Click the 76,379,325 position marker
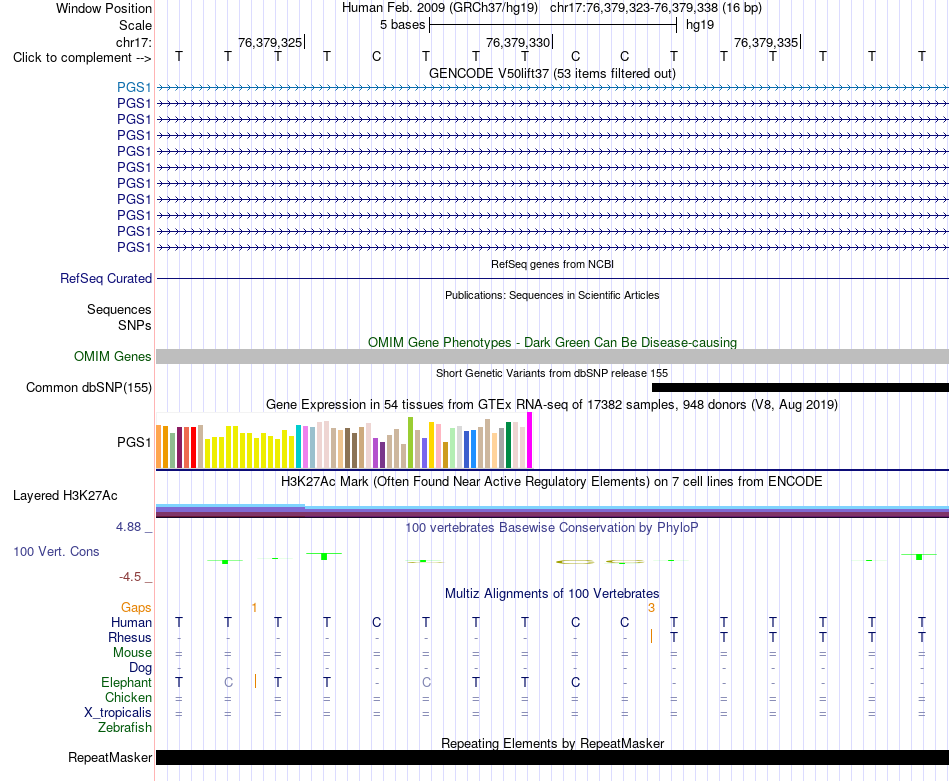 click(270, 42)
